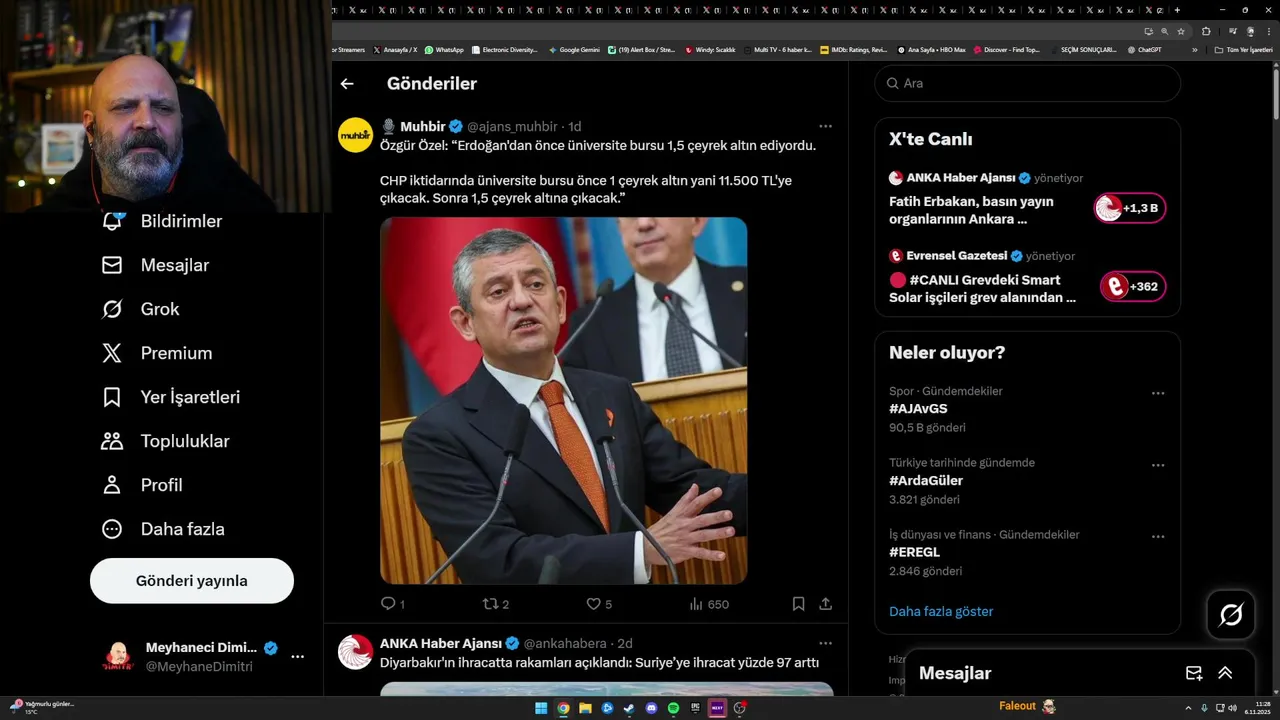Expand the Mesajlar drawer
1280x720 pixels.
click(1225, 673)
